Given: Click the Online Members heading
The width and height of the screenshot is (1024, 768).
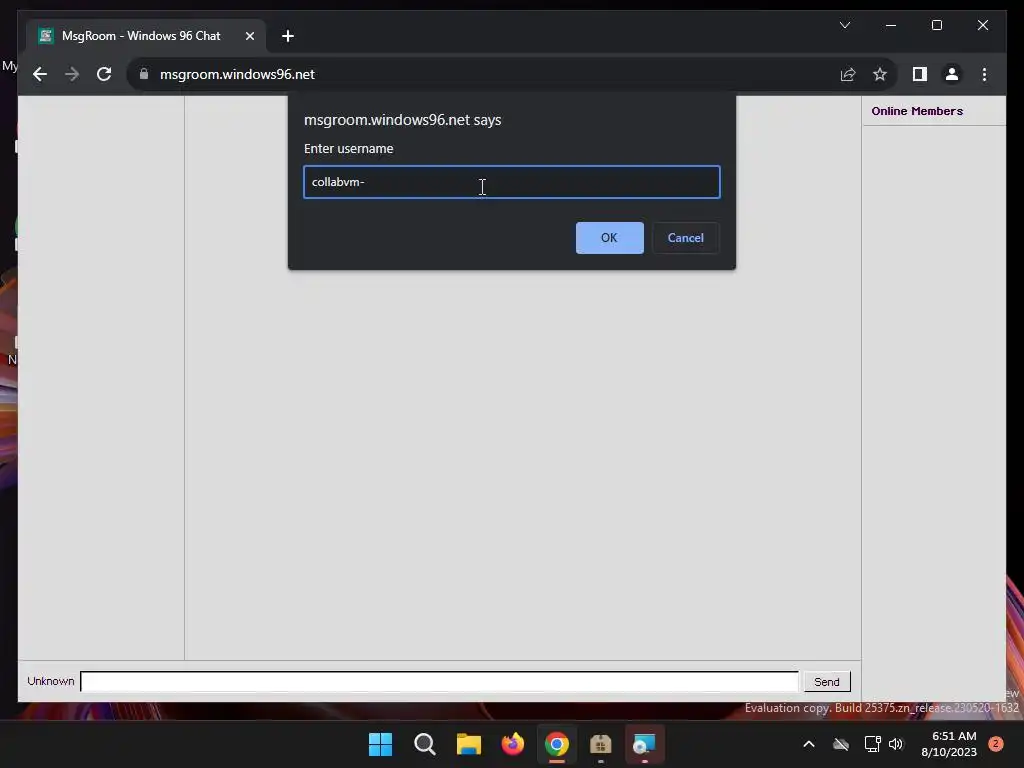Looking at the screenshot, I should click(x=917, y=111).
